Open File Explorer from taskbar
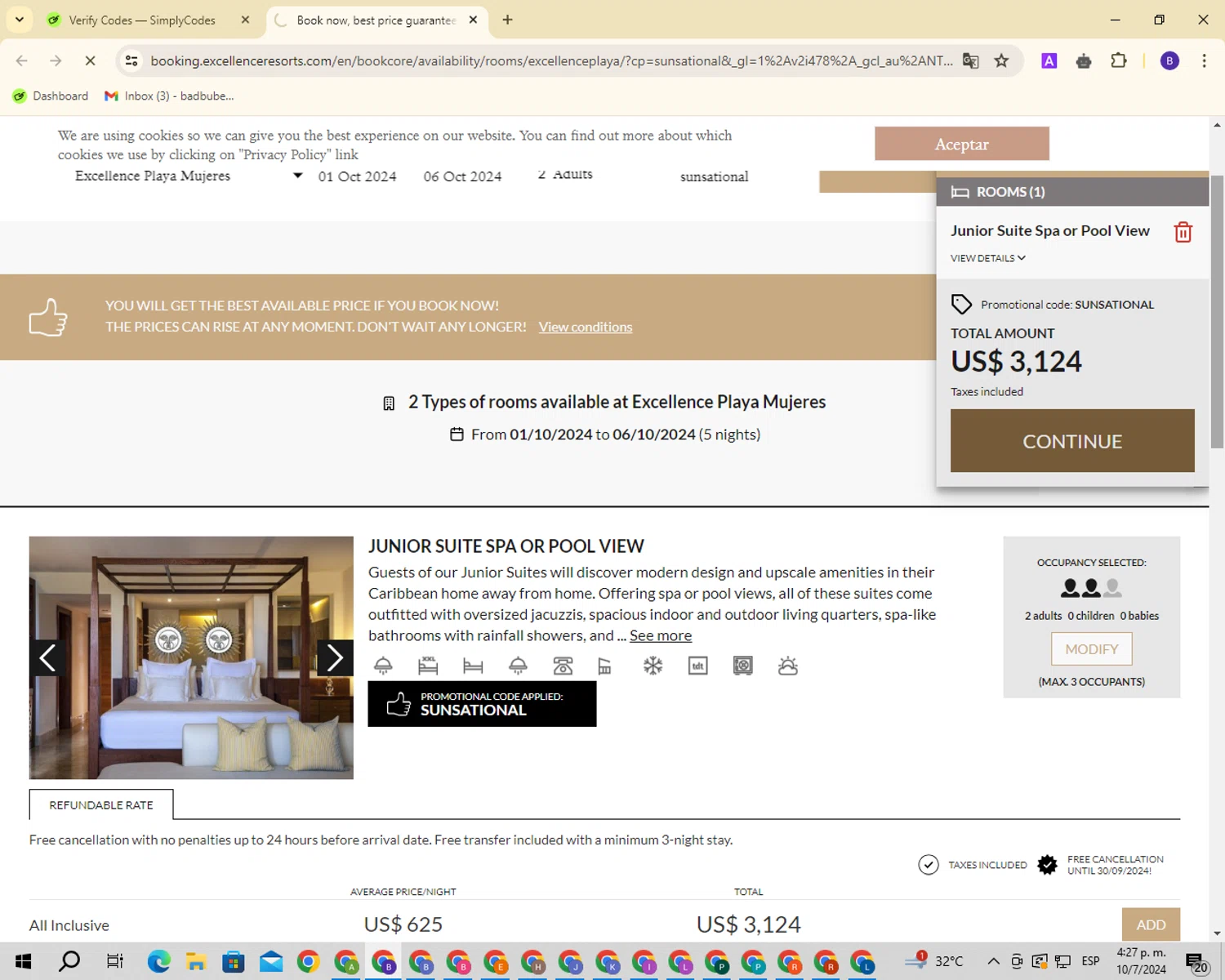The image size is (1225, 980). [x=196, y=961]
